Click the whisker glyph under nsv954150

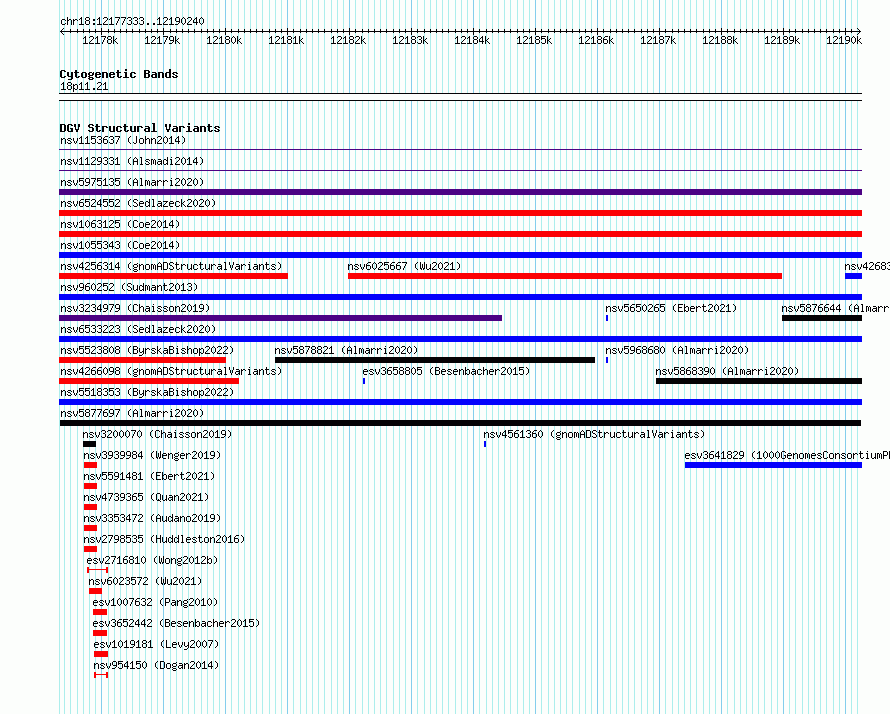101,675
